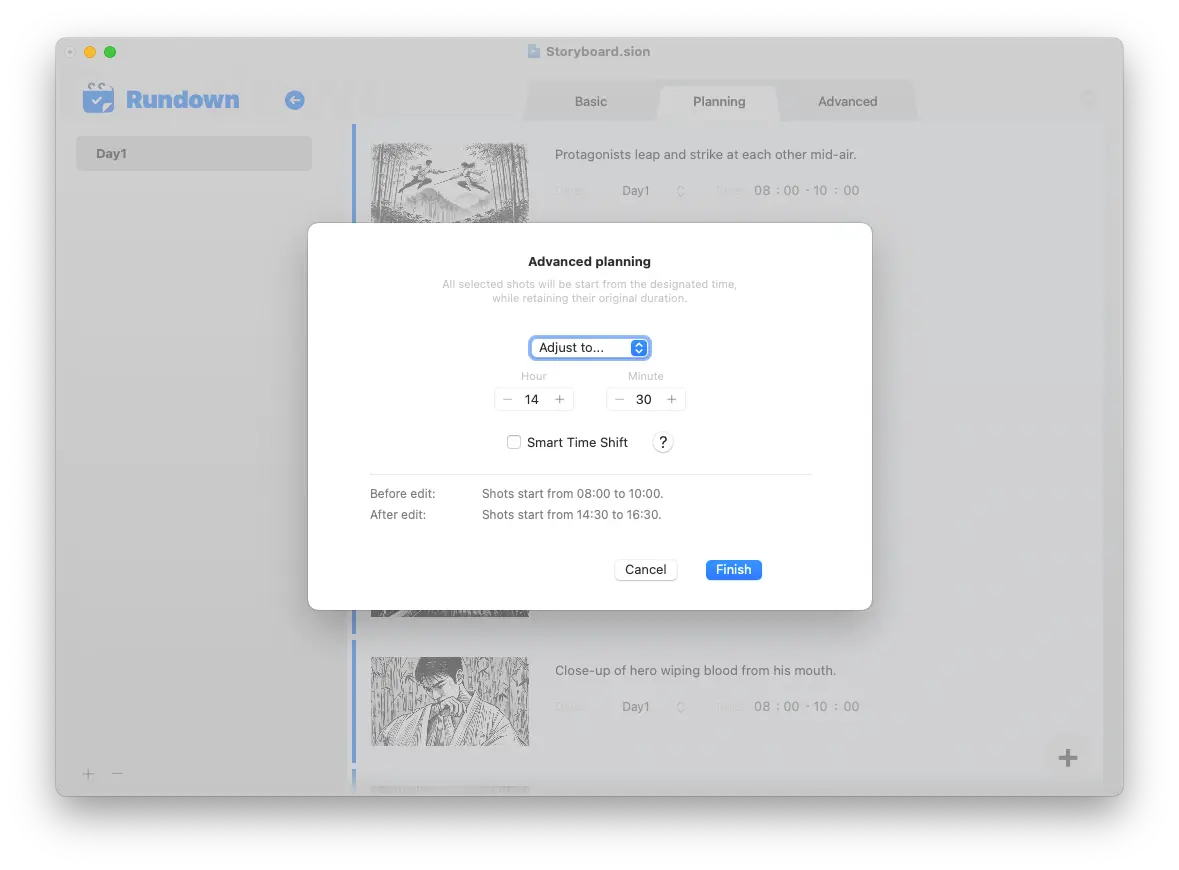The image size is (1179, 870).
Task: Select the hero close-up shot thumbnail
Action: [x=450, y=701]
